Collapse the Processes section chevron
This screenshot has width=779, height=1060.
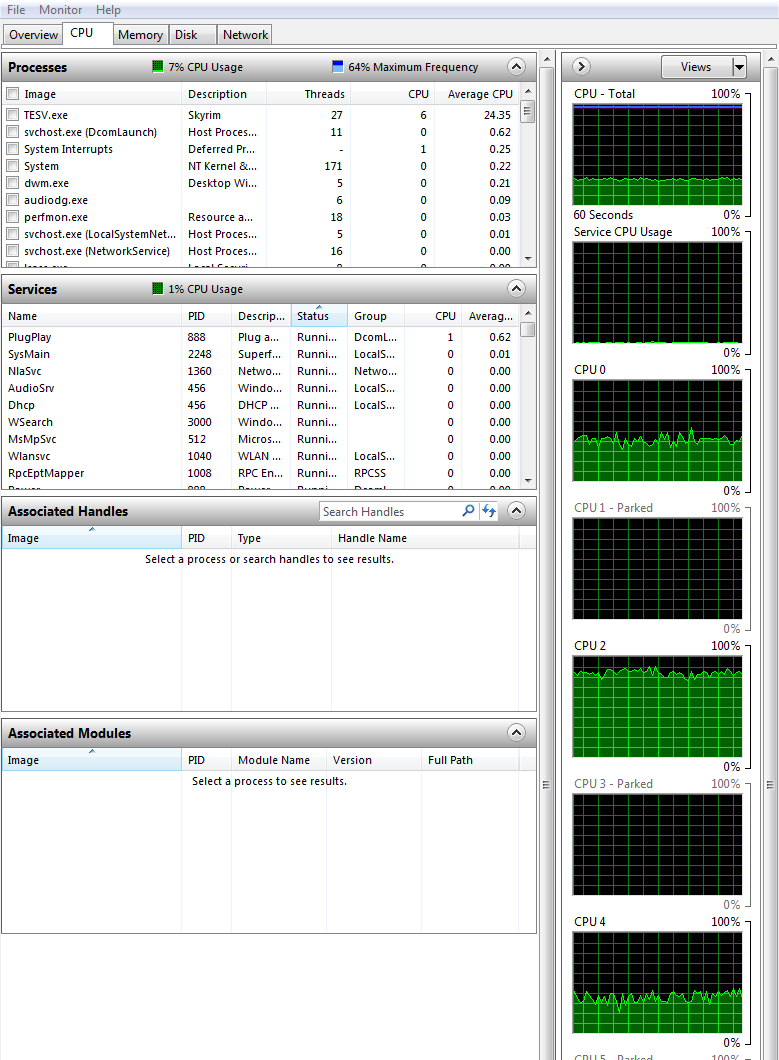[516, 67]
